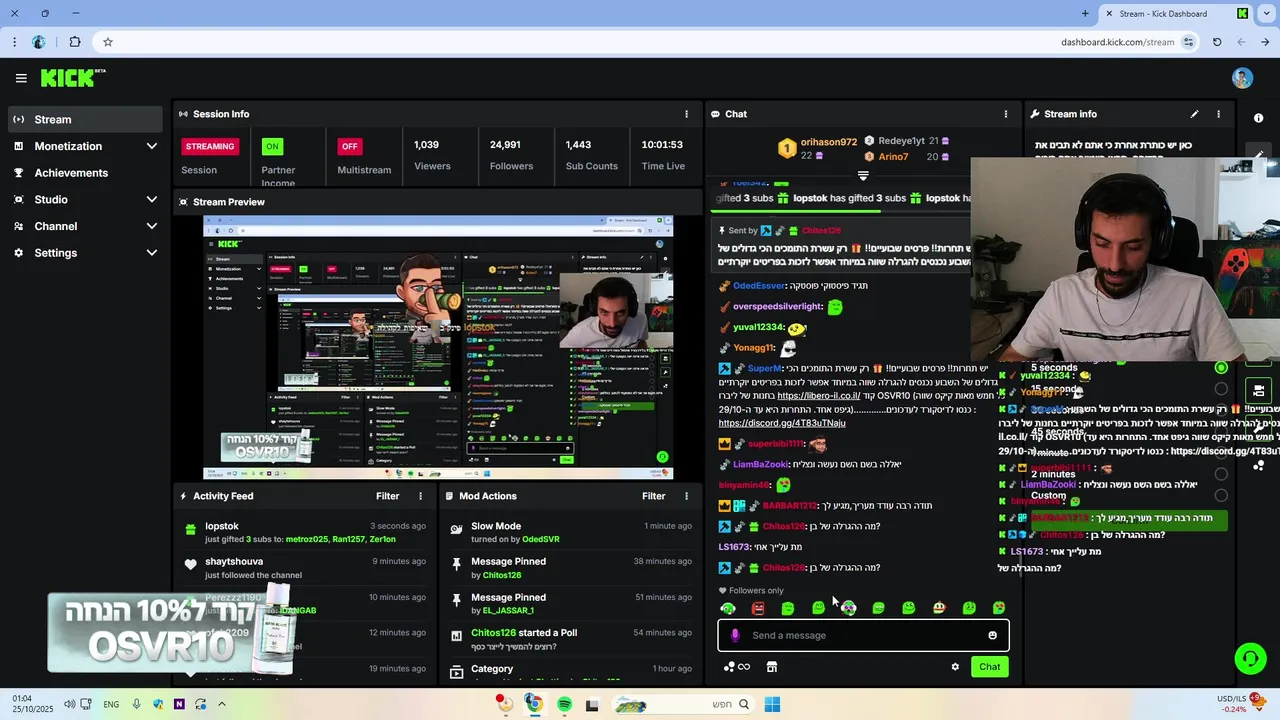The height and width of the screenshot is (720, 1280).
Task: Edit stream info with pencil icon
Action: coord(1194,114)
